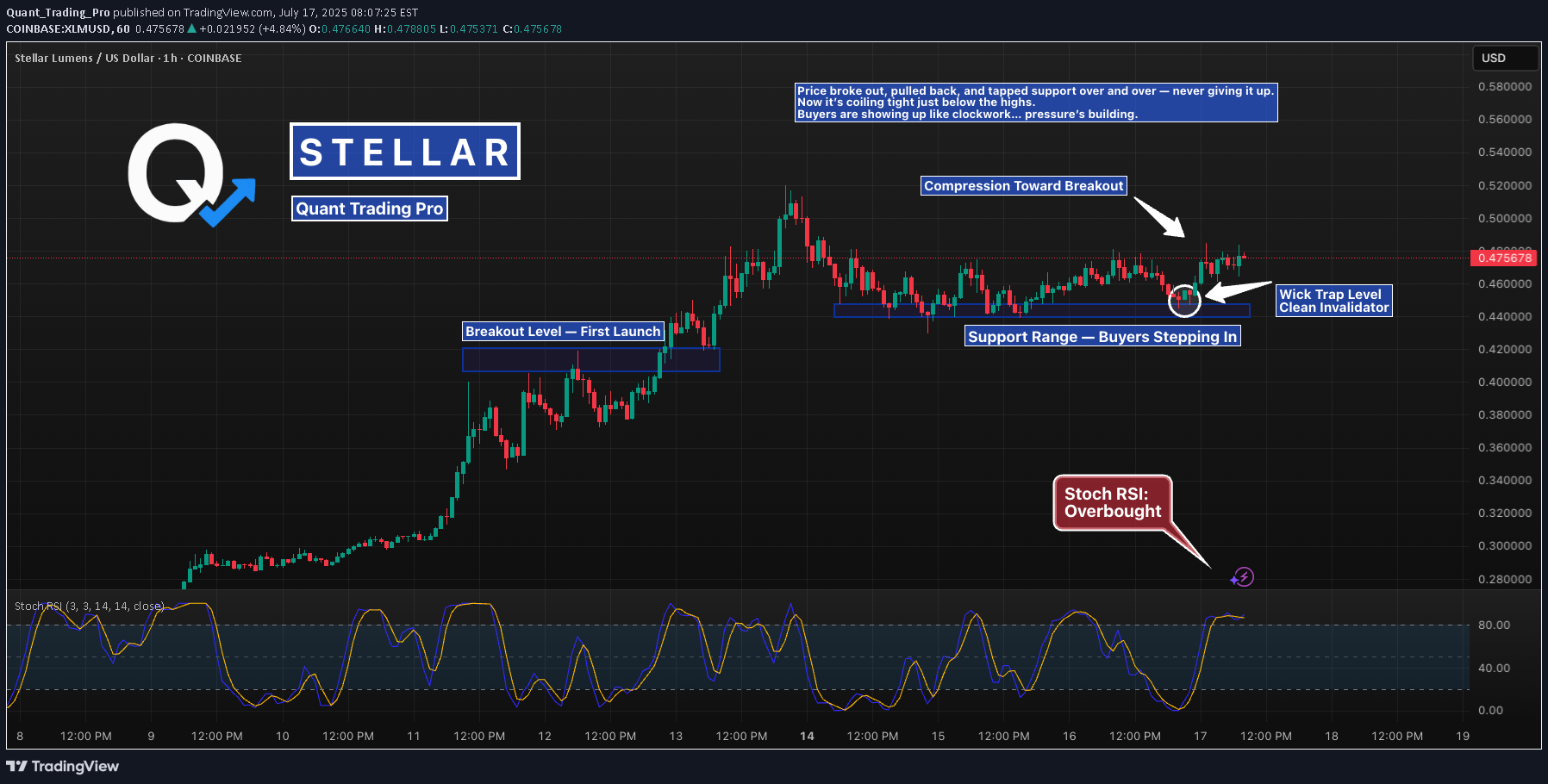Select the red current price tag 0.475678
This screenshot has height=784, width=1548.
coord(1505,258)
